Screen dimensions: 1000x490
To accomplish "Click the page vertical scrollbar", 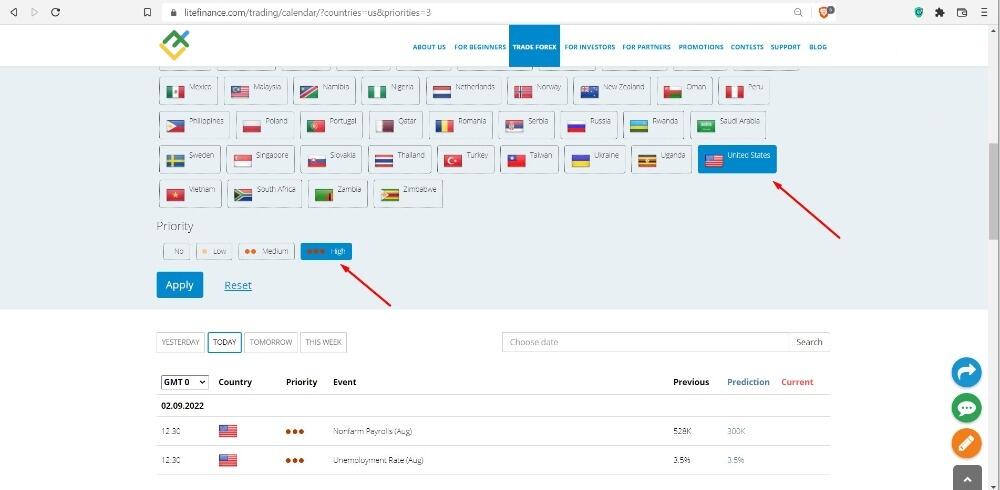I will click(993, 190).
